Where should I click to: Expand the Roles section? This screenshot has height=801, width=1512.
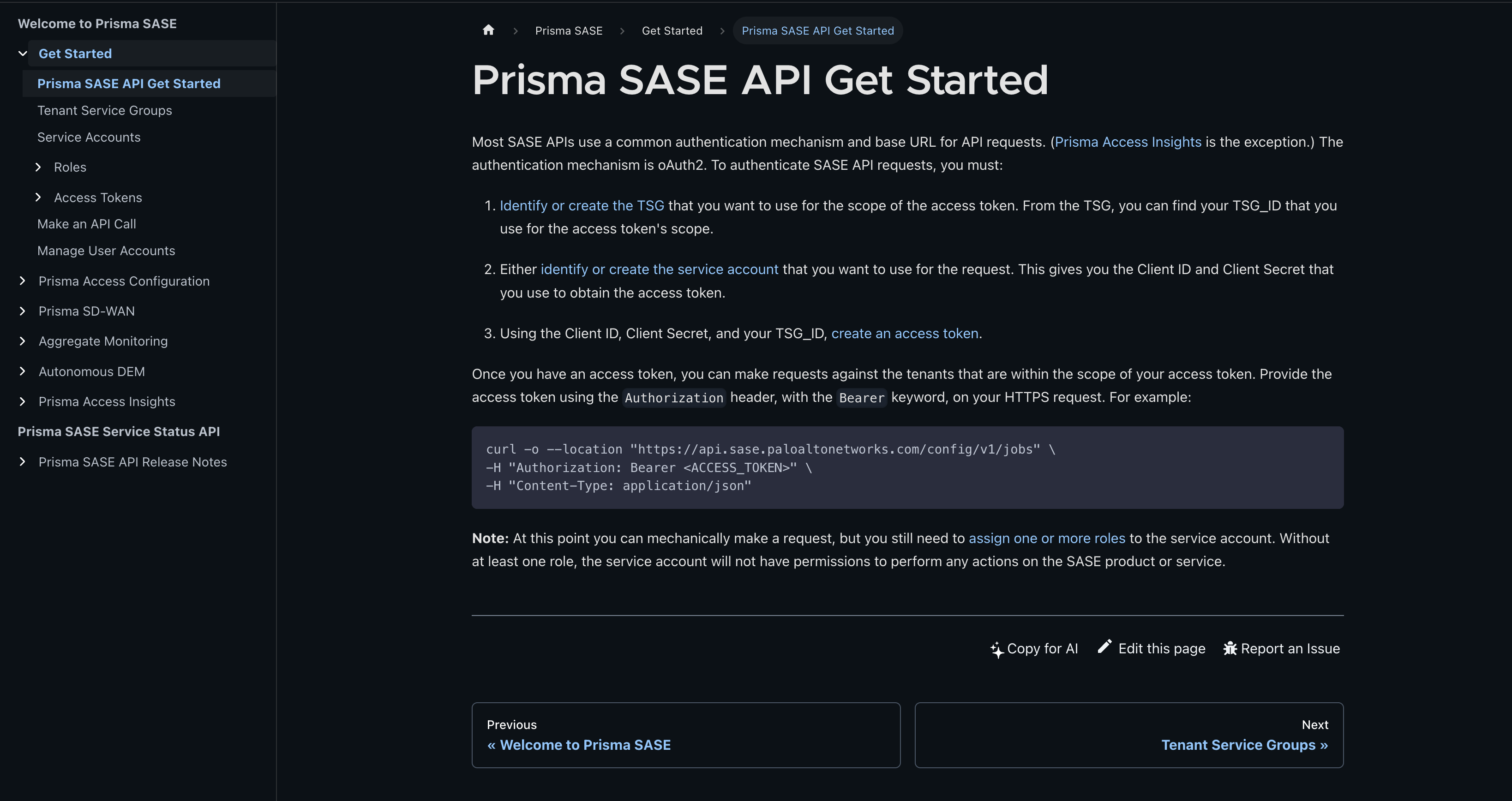39,167
